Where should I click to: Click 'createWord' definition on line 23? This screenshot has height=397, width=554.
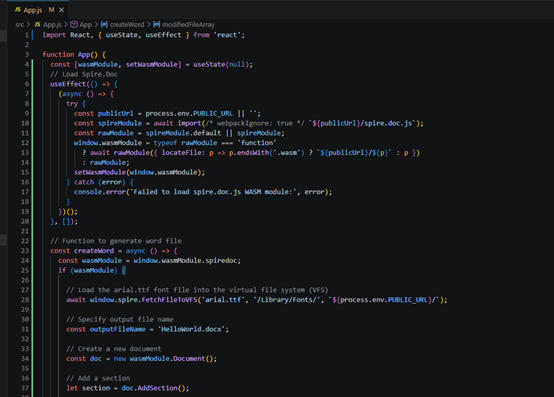[94, 251]
